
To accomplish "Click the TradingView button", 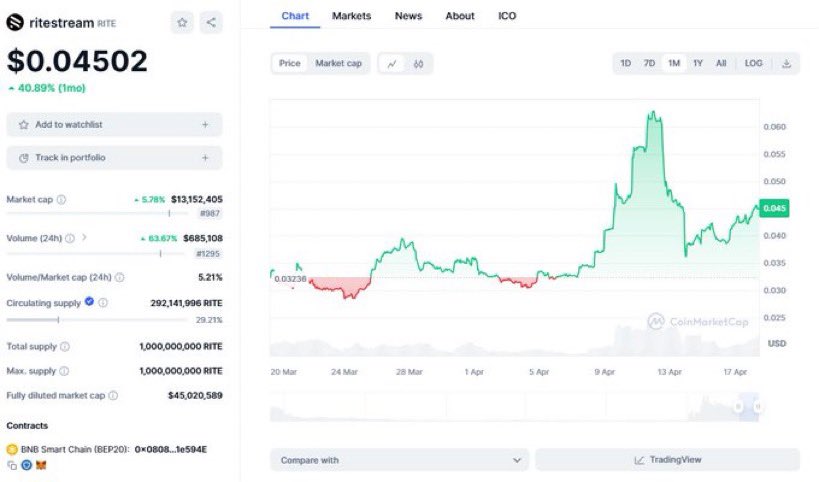I will point(668,460).
